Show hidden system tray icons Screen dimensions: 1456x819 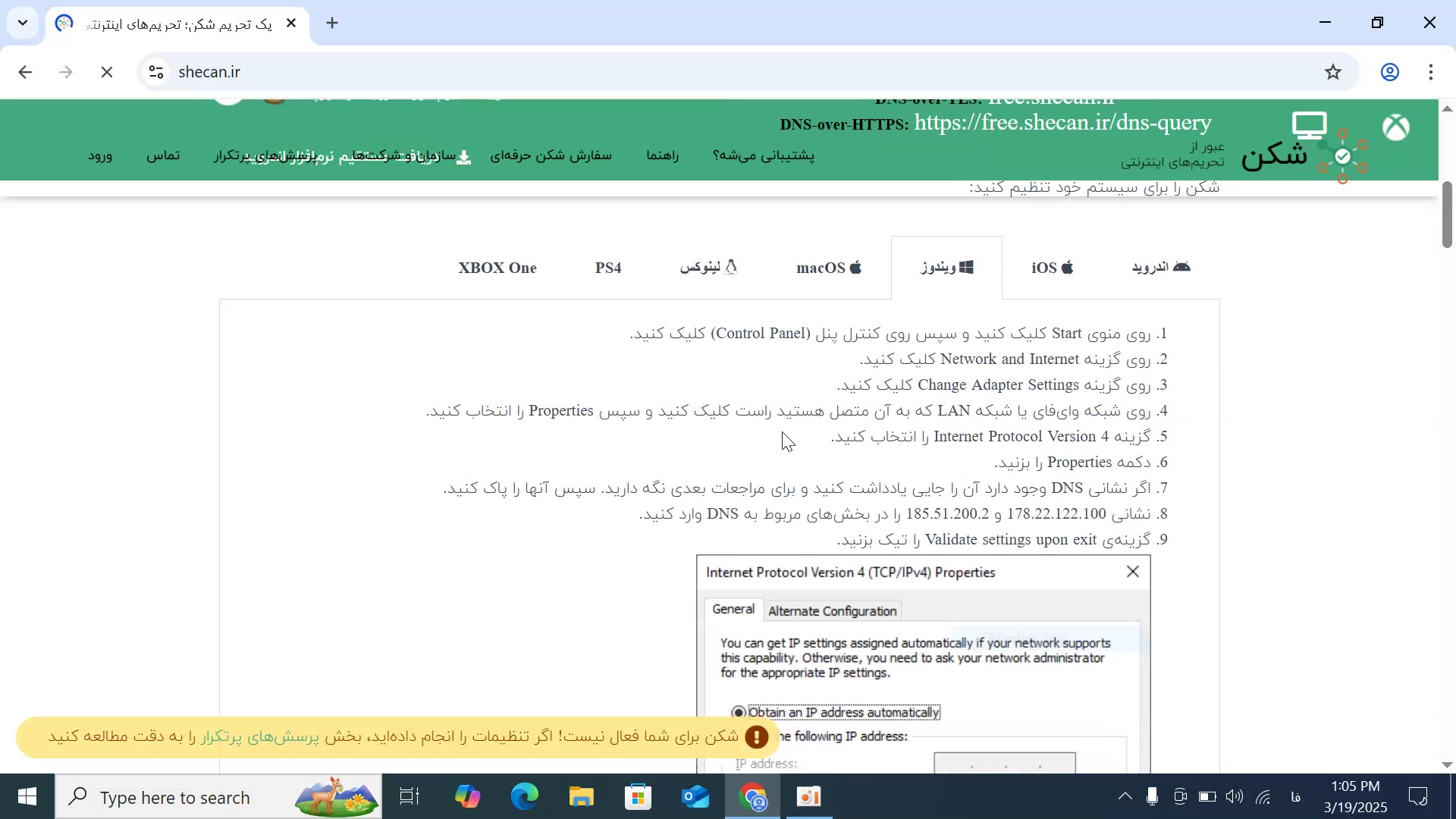coord(1125,796)
